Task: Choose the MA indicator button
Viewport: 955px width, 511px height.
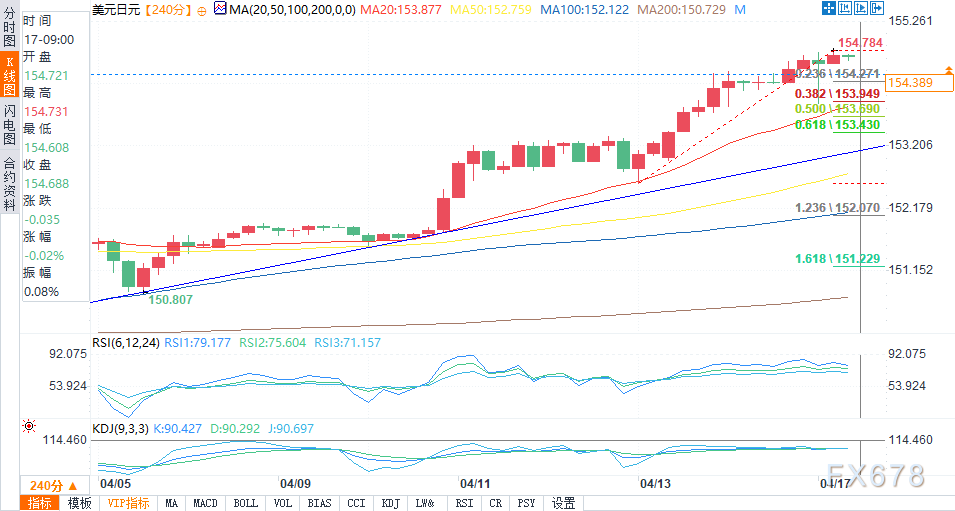Action: point(172,503)
